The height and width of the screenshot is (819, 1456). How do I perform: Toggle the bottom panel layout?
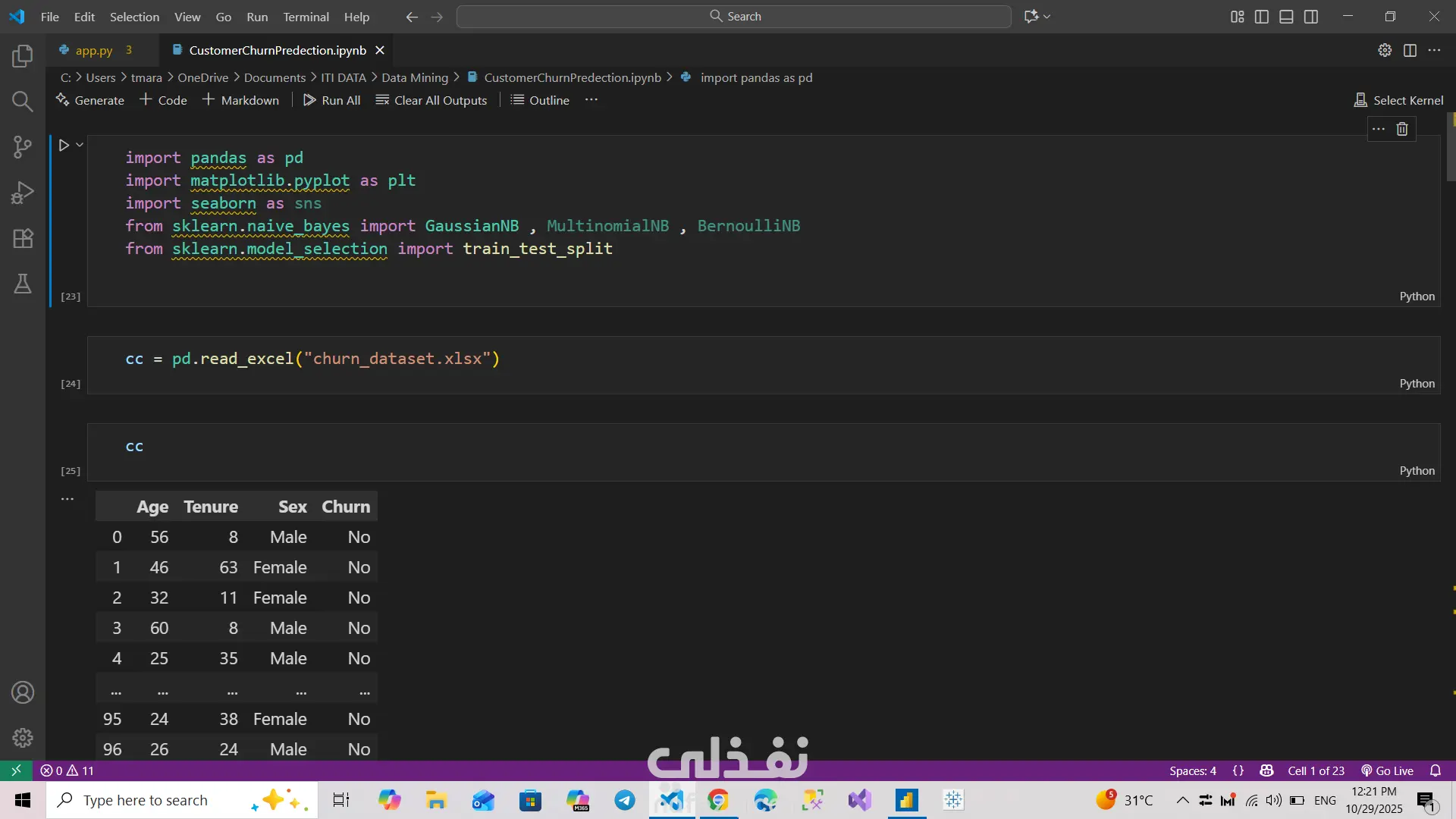coord(1286,17)
